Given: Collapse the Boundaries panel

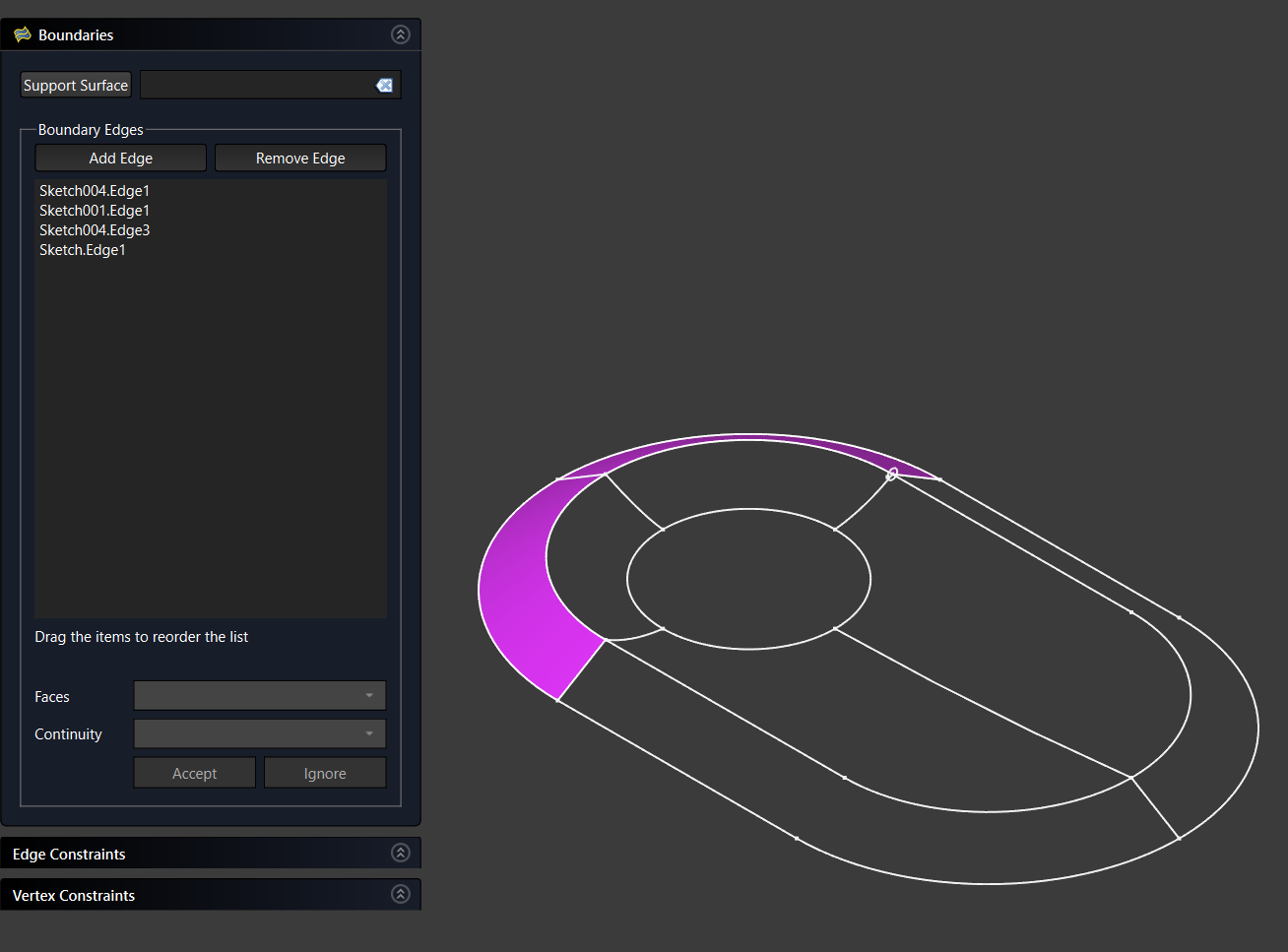Looking at the screenshot, I should tap(400, 34).
